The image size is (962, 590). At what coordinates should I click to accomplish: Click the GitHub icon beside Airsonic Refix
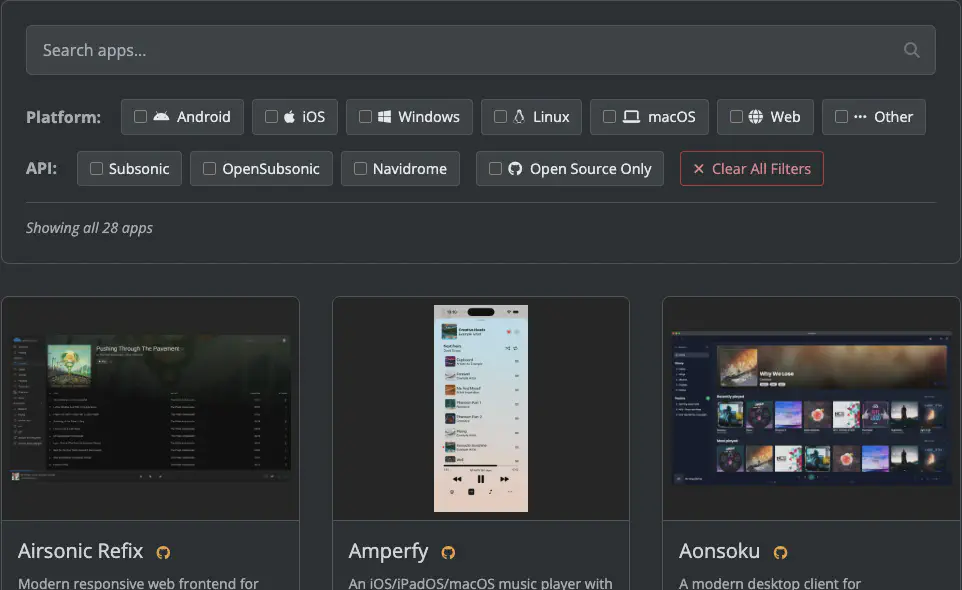click(163, 552)
